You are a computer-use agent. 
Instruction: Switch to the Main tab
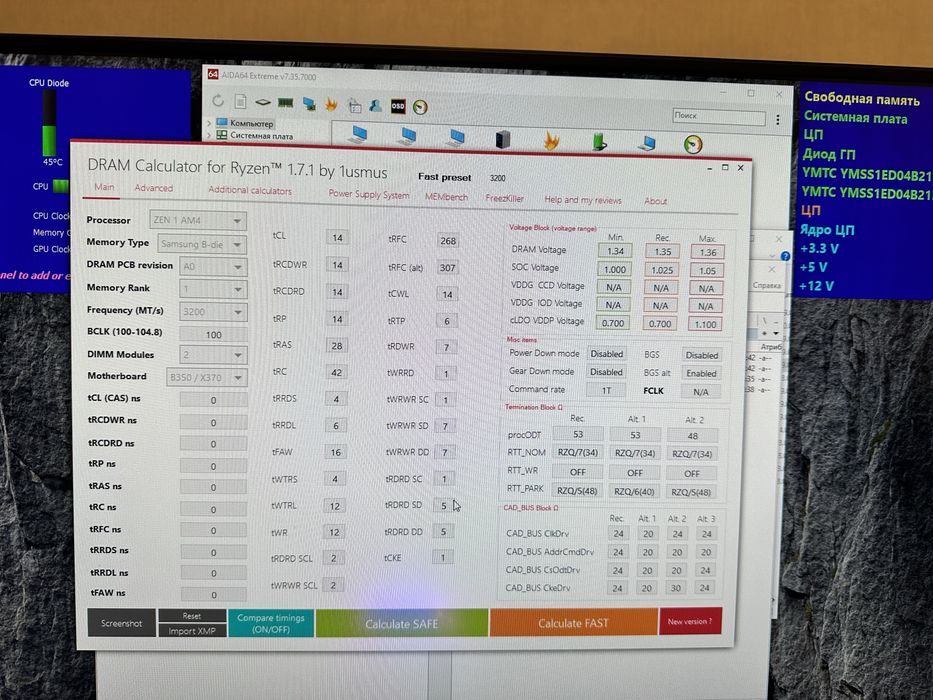tap(104, 186)
